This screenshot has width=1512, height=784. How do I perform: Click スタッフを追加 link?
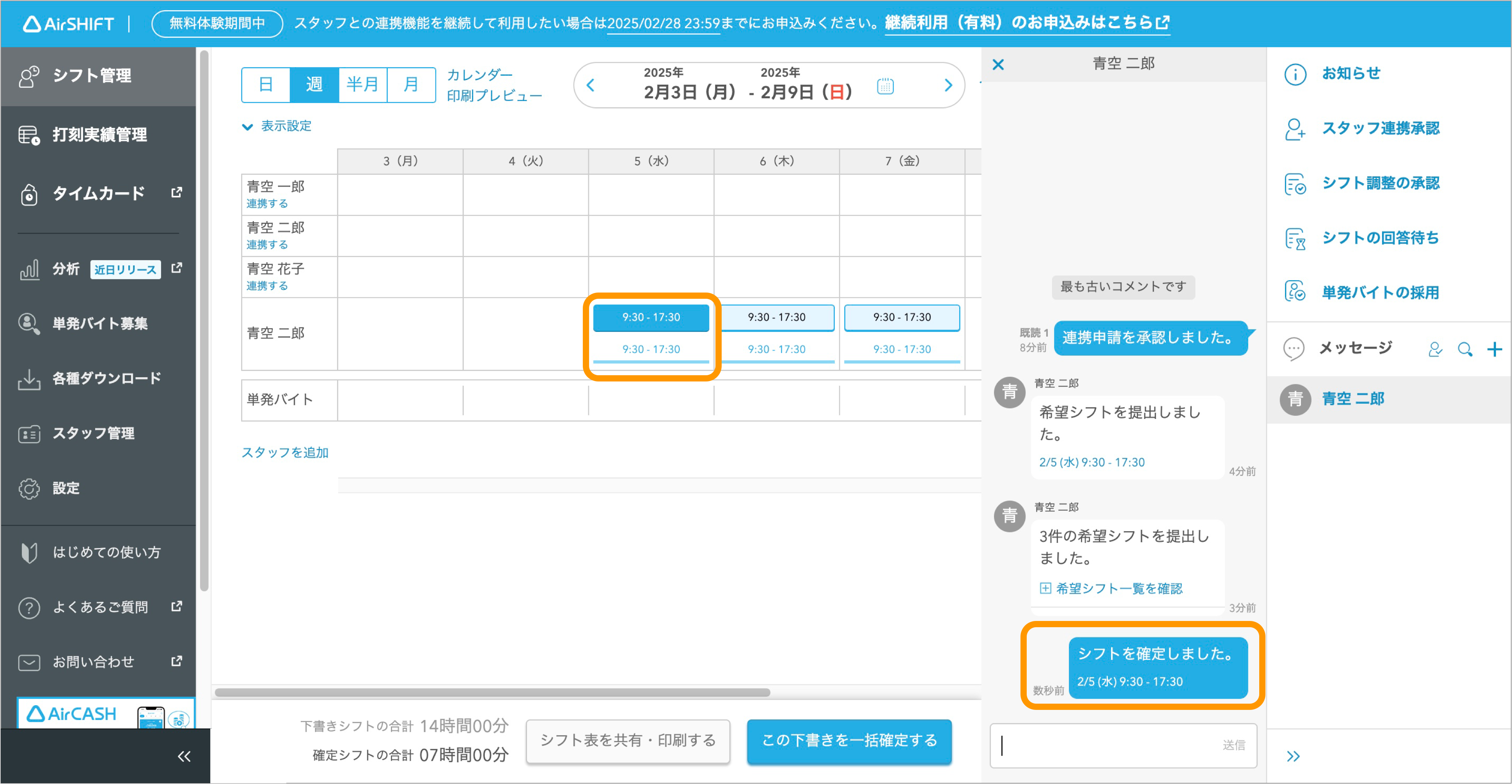point(285,452)
